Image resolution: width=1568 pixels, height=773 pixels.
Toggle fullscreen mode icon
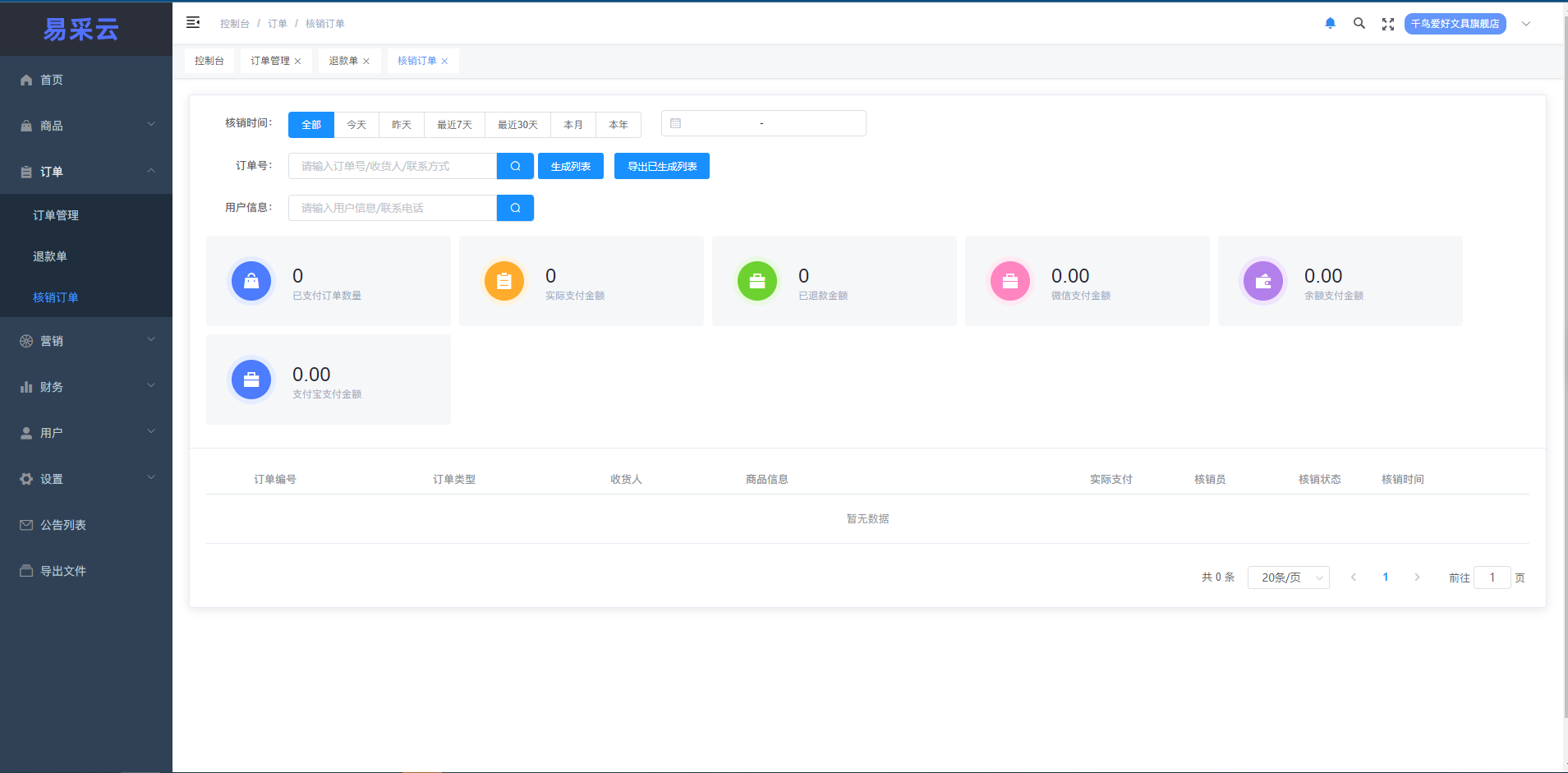point(1388,24)
